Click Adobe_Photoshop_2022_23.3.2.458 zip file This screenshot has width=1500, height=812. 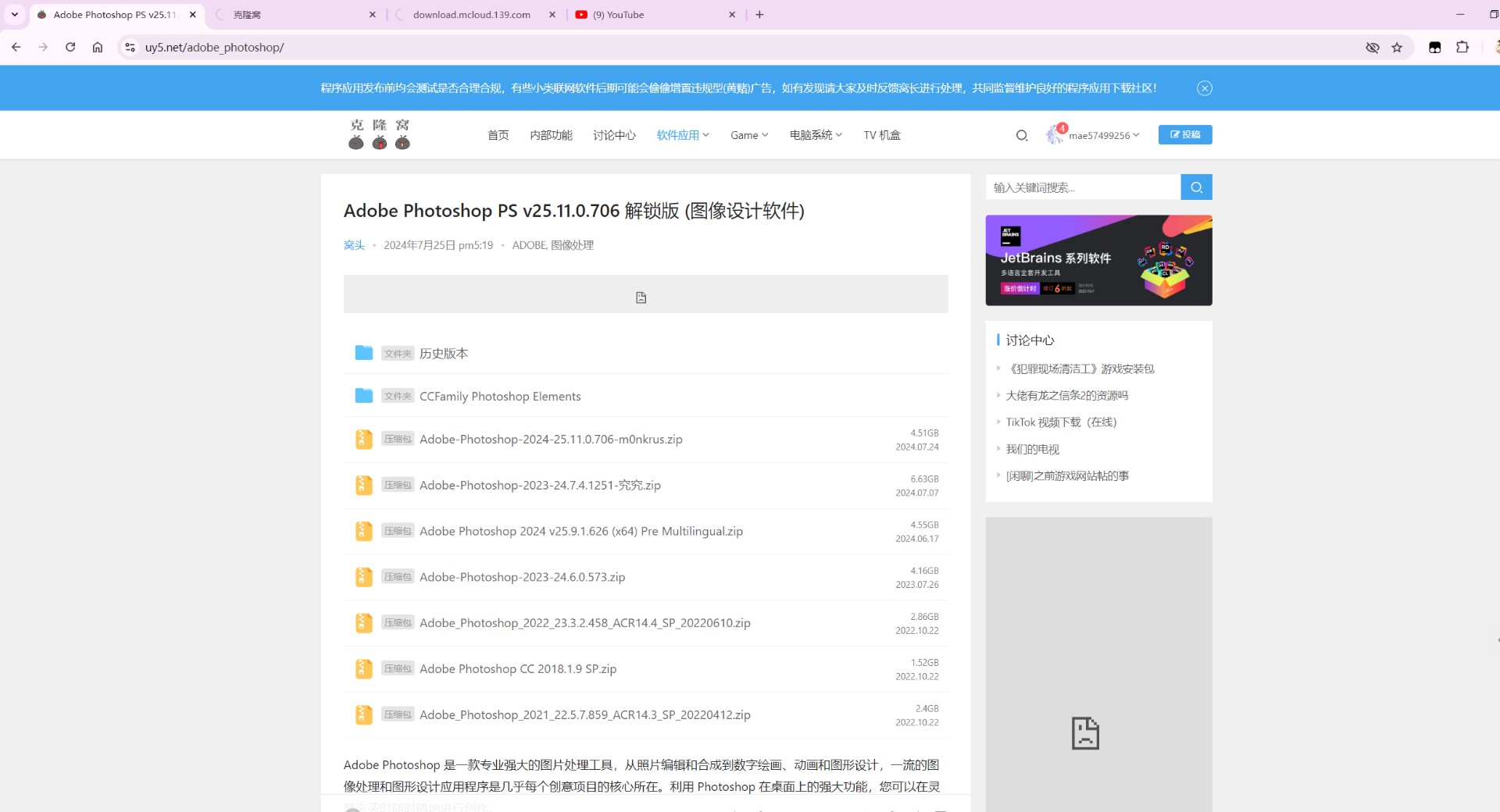pyautogui.click(x=584, y=623)
